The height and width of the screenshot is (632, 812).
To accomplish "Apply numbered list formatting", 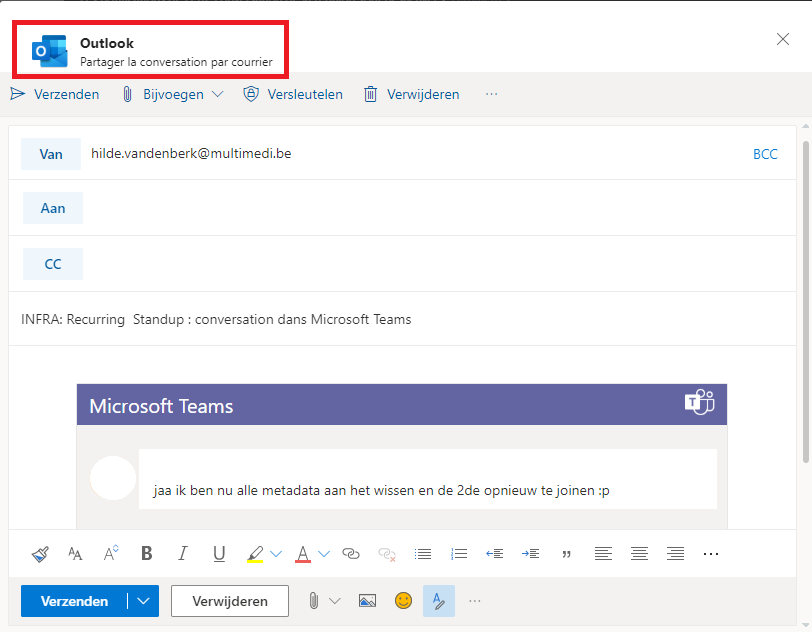I will pyautogui.click(x=459, y=554).
